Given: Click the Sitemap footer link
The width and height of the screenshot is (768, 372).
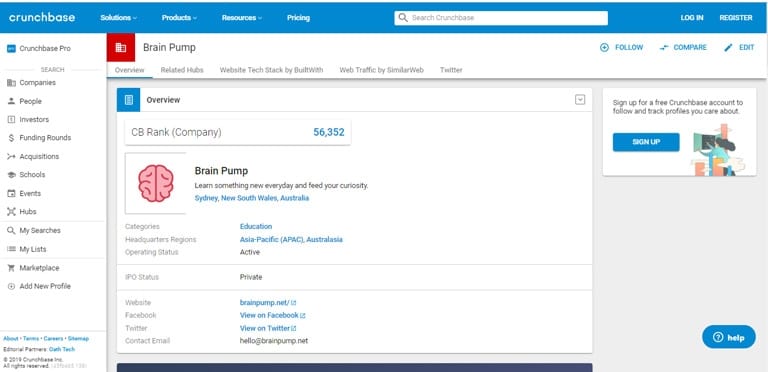Looking at the screenshot, I should tap(78, 339).
